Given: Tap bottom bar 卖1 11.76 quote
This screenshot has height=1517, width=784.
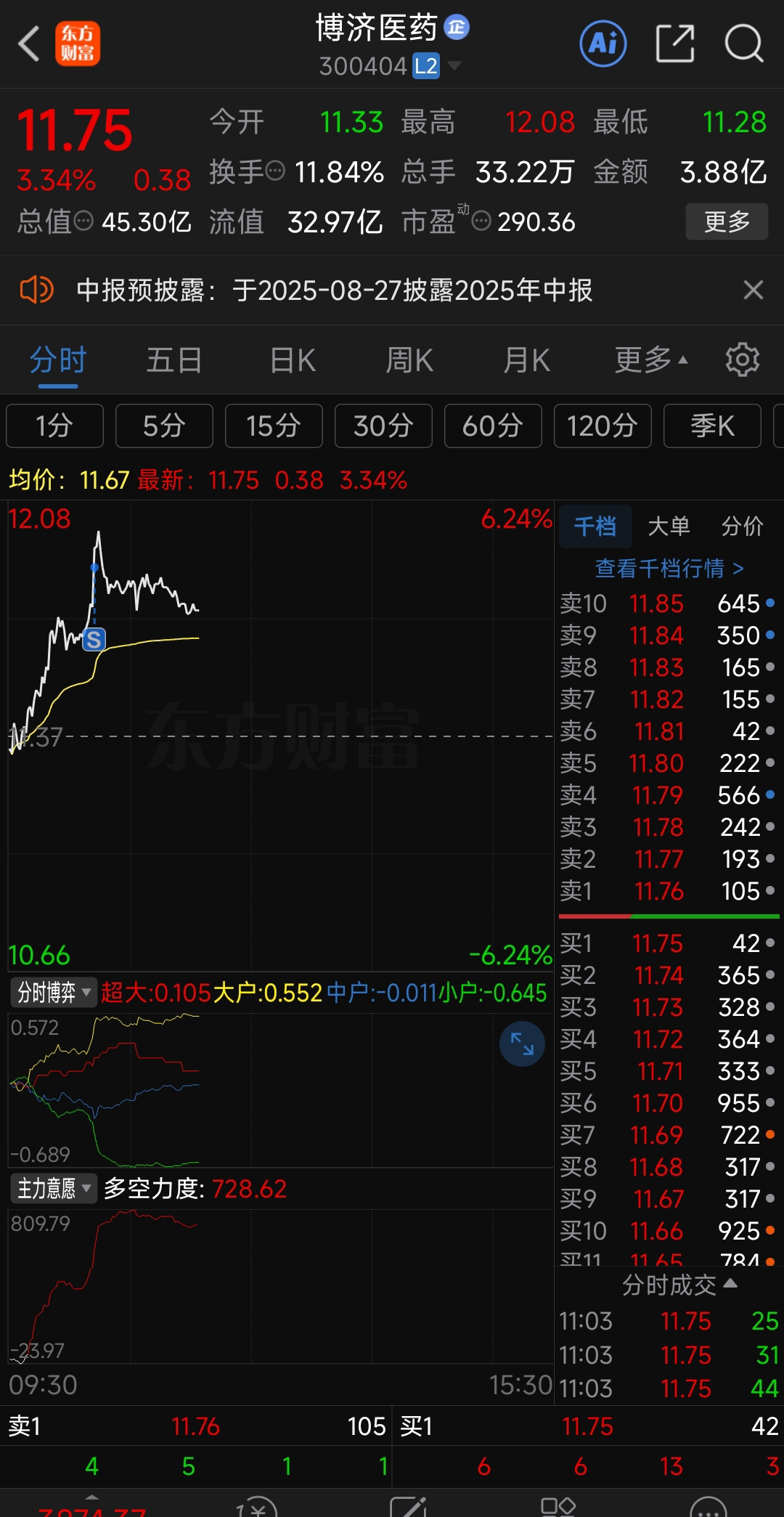Looking at the screenshot, I should (196, 1426).
